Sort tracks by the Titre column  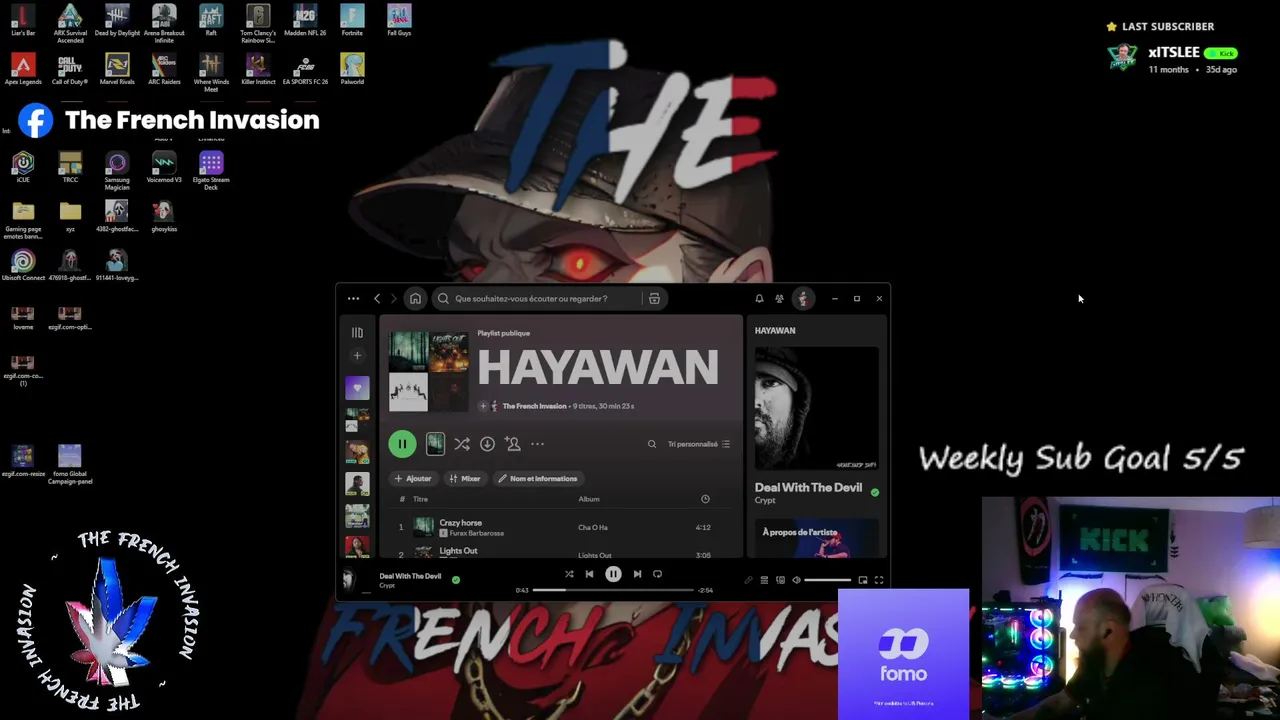point(421,499)
